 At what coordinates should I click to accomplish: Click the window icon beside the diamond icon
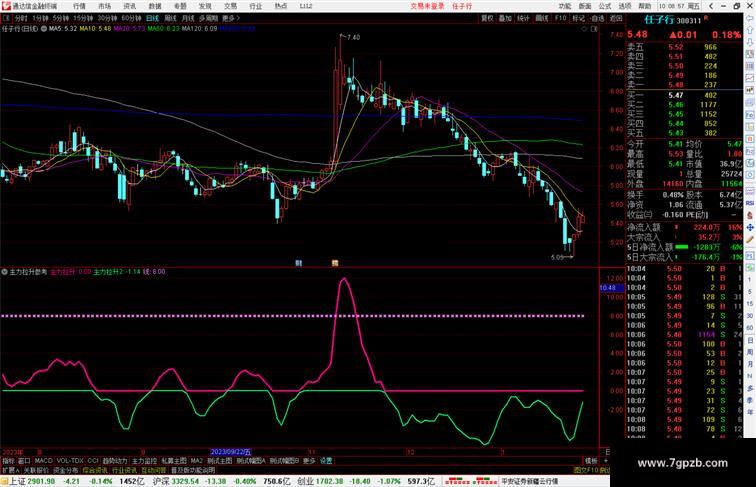tap(594, 29)
